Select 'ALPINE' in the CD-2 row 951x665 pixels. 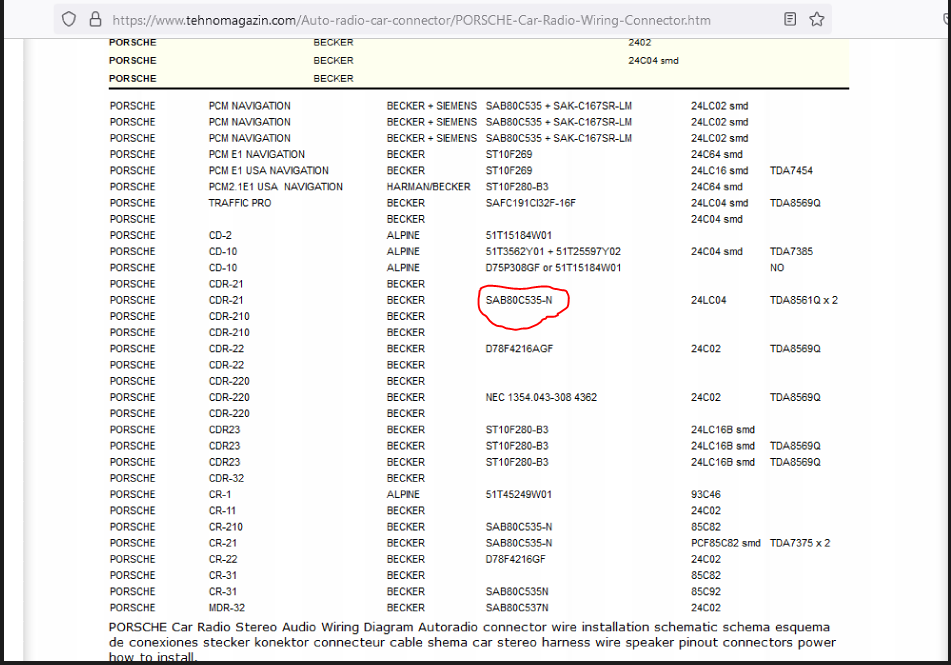click(x=403, y=235)
